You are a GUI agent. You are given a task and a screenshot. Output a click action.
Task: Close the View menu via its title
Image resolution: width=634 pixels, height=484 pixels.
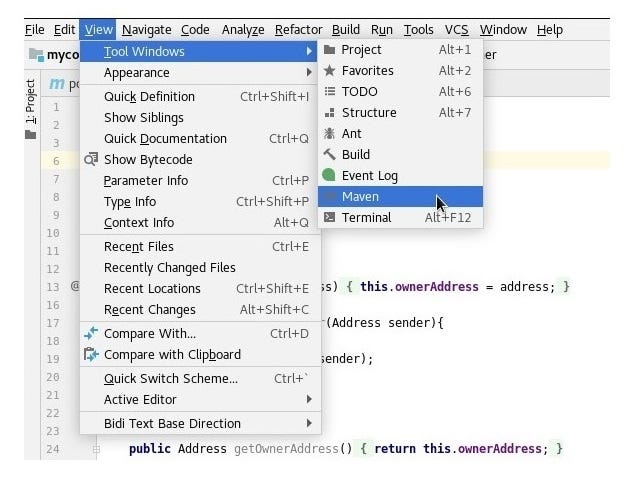(x=98, y=30)
